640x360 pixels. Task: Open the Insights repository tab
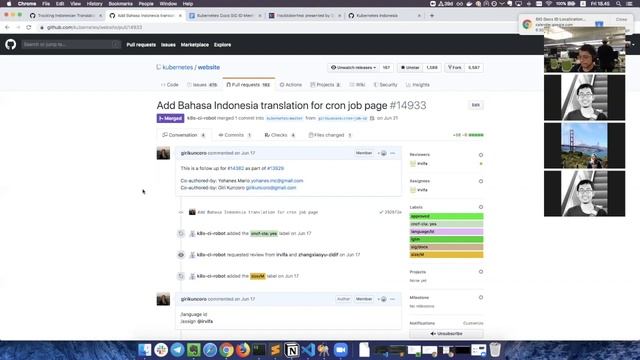pos(418,85)
